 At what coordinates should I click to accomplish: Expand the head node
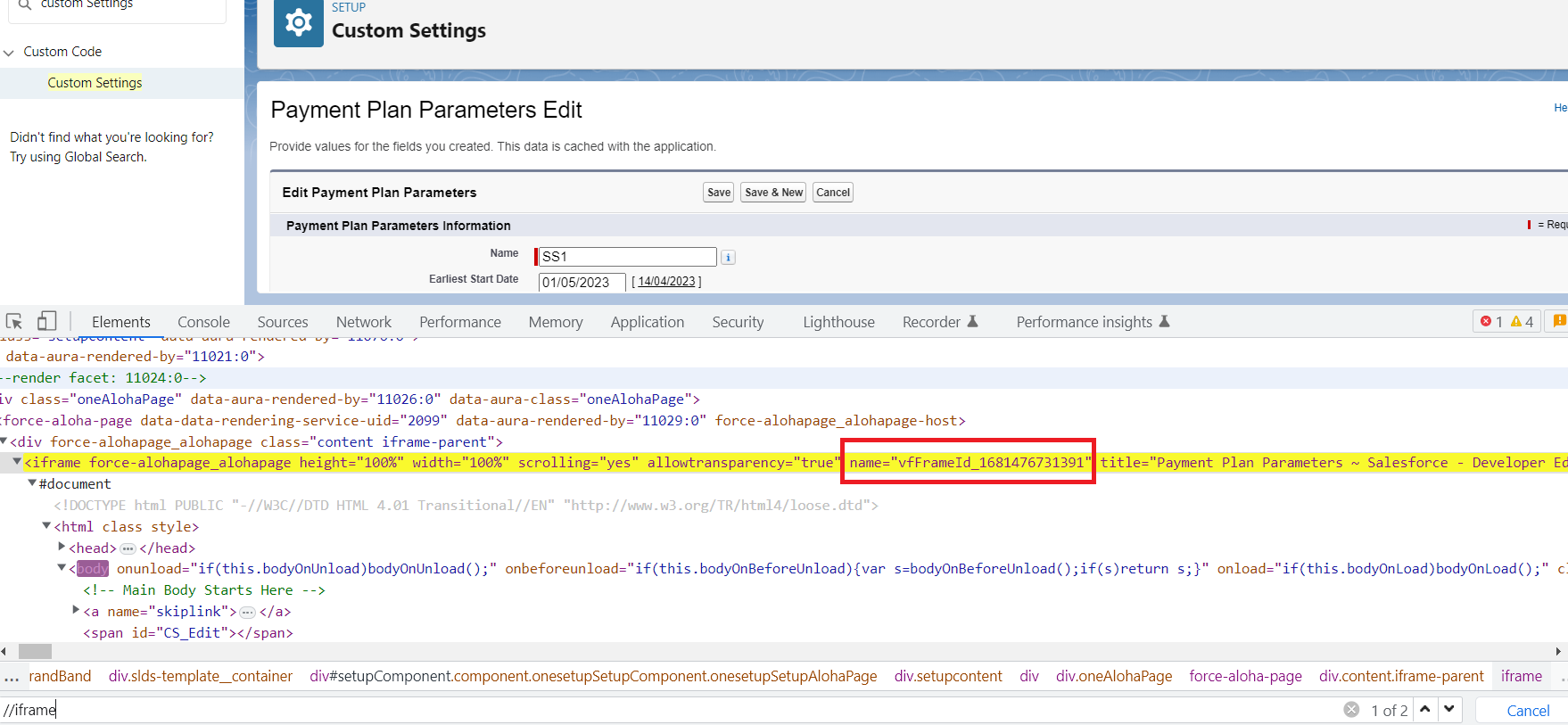[62, 547]
